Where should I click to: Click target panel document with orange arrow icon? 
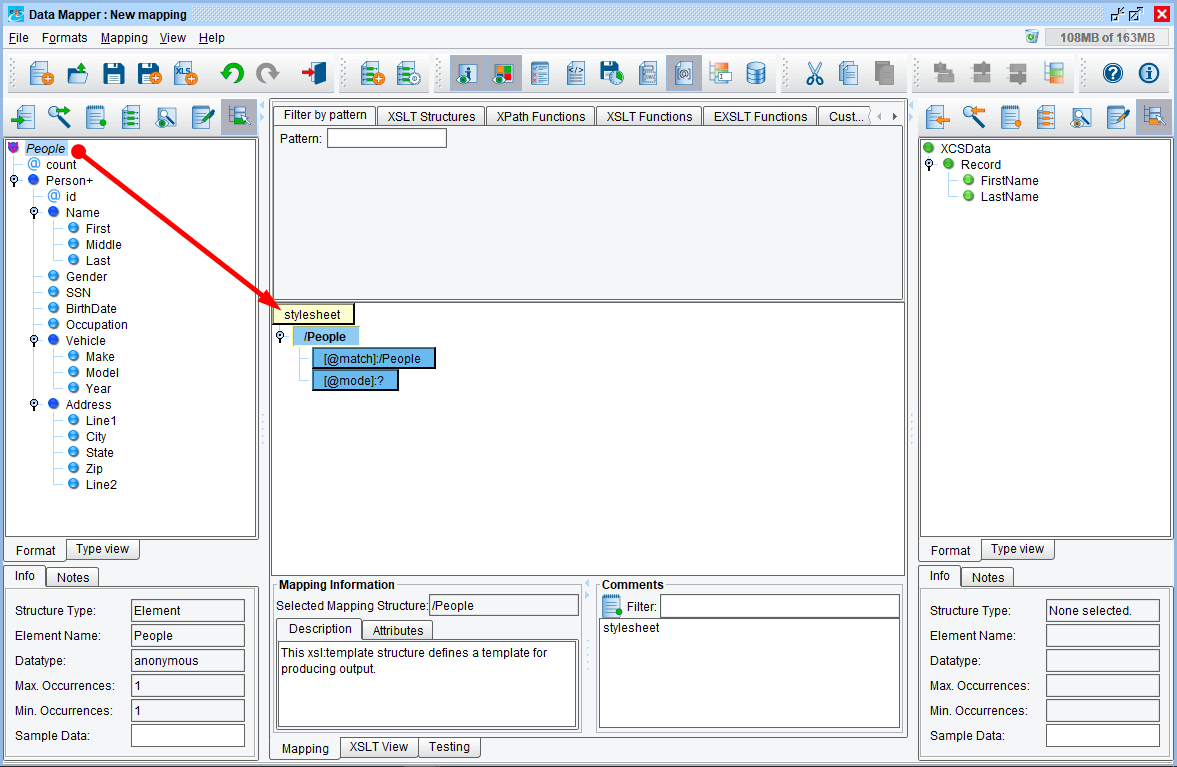(938, 117)
